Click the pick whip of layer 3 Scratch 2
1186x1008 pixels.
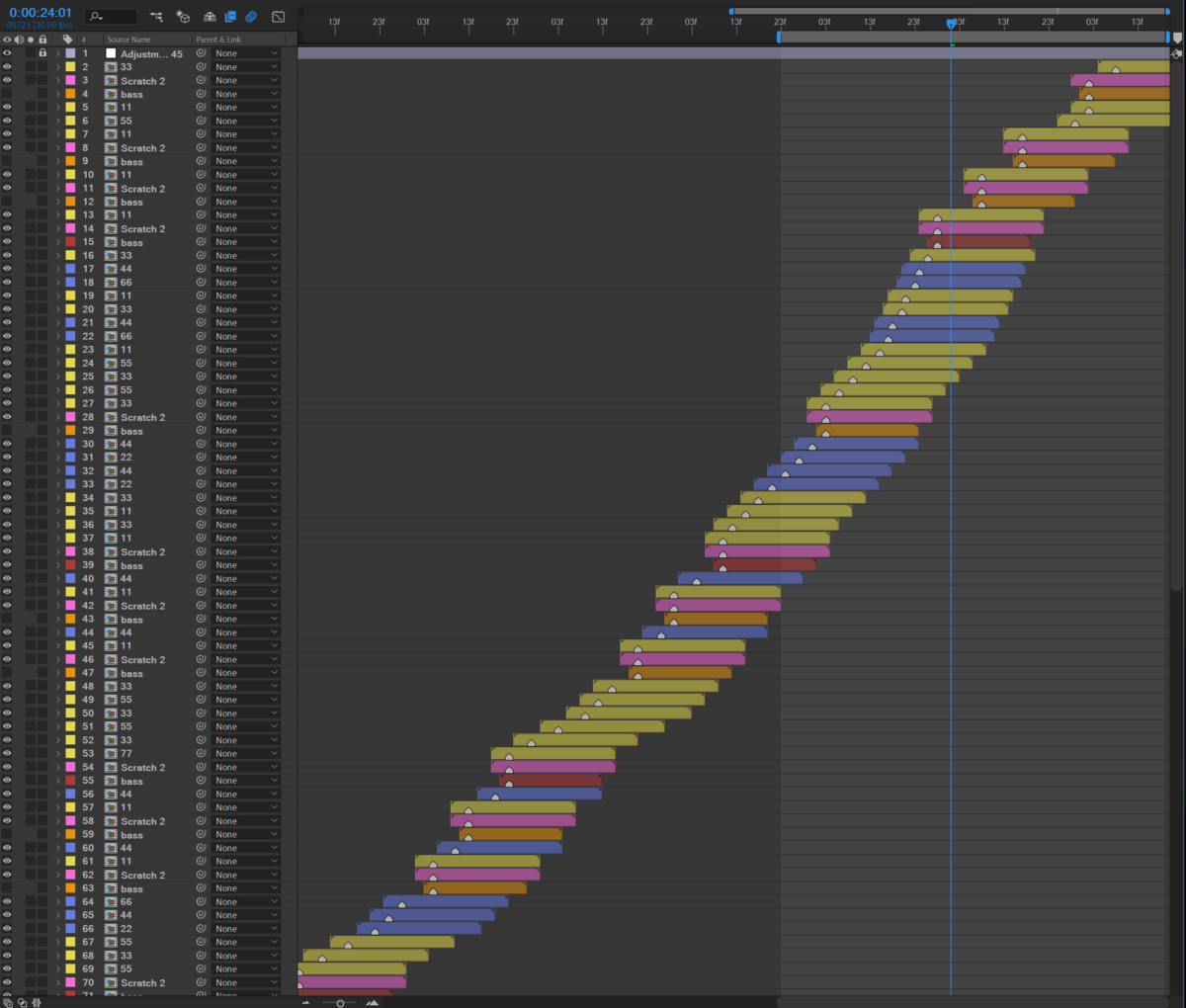click(x=202, y=81)
